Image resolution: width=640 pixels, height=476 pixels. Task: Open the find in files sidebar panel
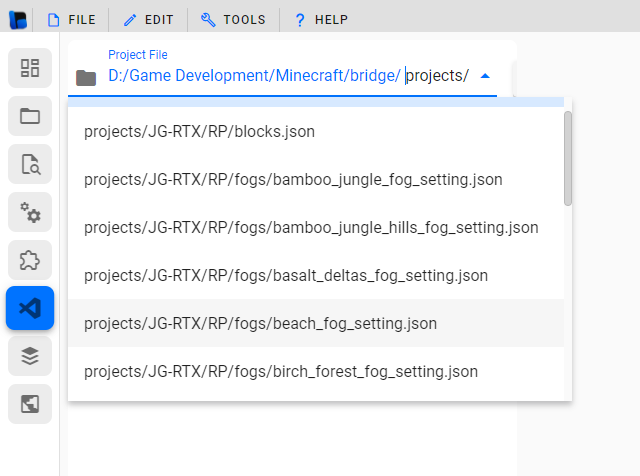point(30,164)
